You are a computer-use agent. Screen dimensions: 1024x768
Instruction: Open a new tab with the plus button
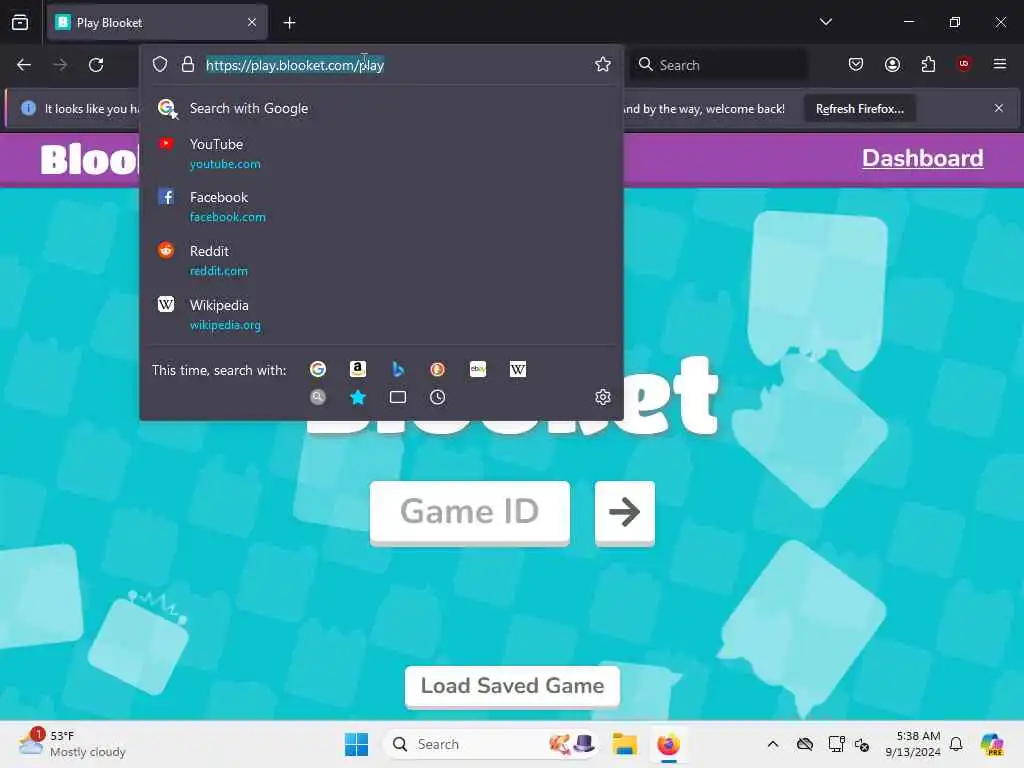coord(289,23)
